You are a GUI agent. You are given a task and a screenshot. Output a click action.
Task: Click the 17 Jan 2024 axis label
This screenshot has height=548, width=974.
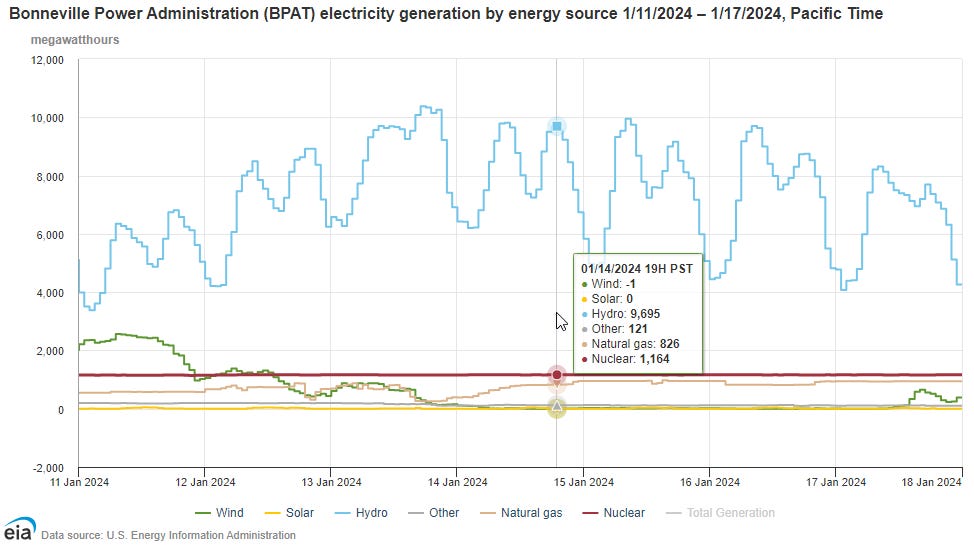click(x=836, y=482)
